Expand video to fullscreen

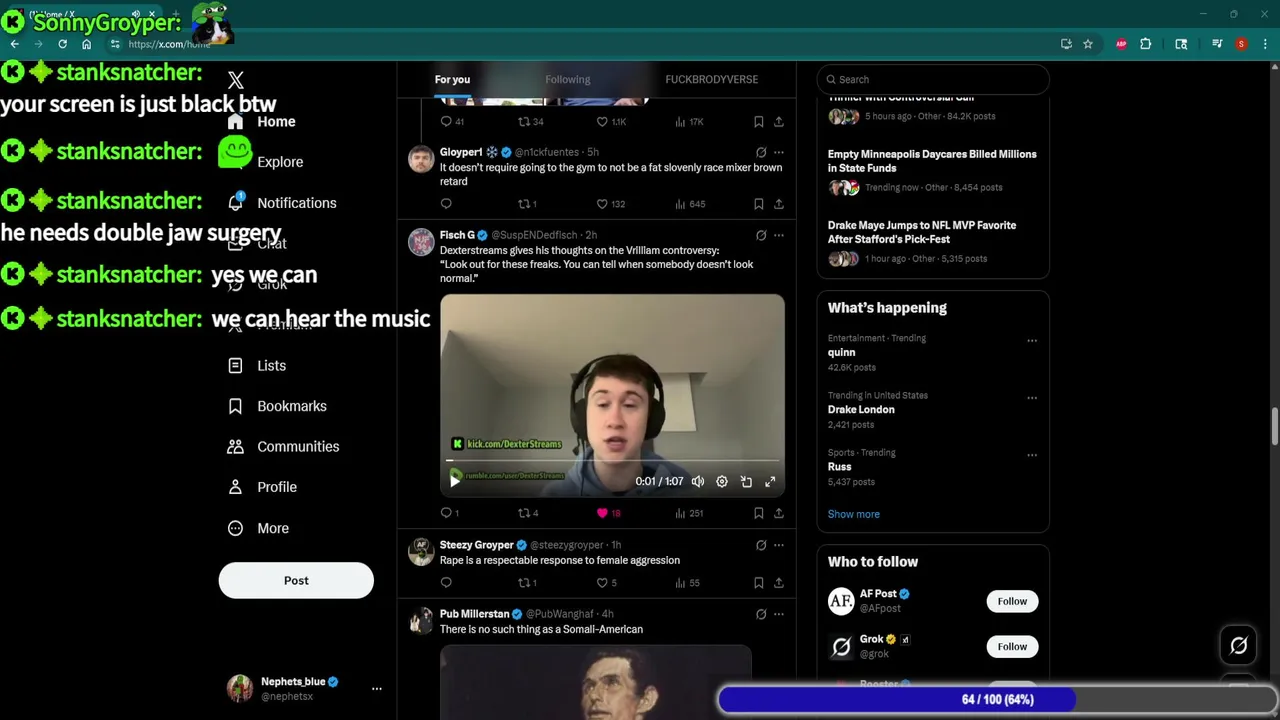click(x=770, y=481)
